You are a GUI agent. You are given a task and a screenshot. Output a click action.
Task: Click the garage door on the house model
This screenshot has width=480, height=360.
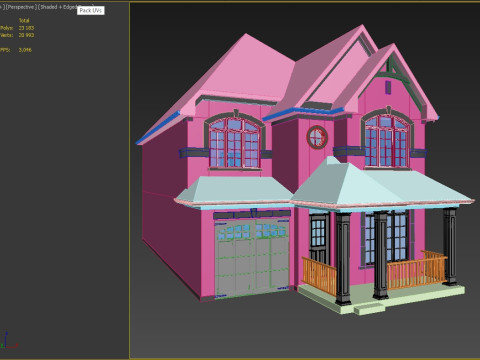[x=252, y=258]
